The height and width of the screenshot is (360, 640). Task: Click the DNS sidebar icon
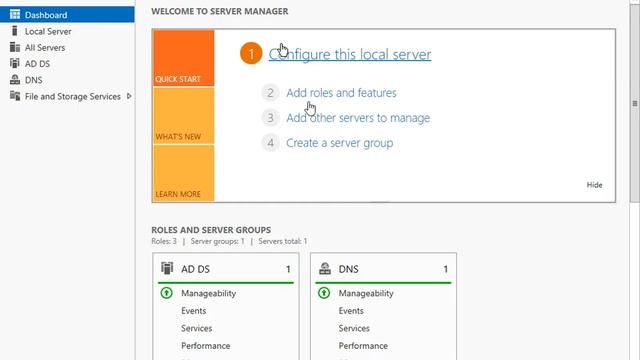[x=15, y=80]
